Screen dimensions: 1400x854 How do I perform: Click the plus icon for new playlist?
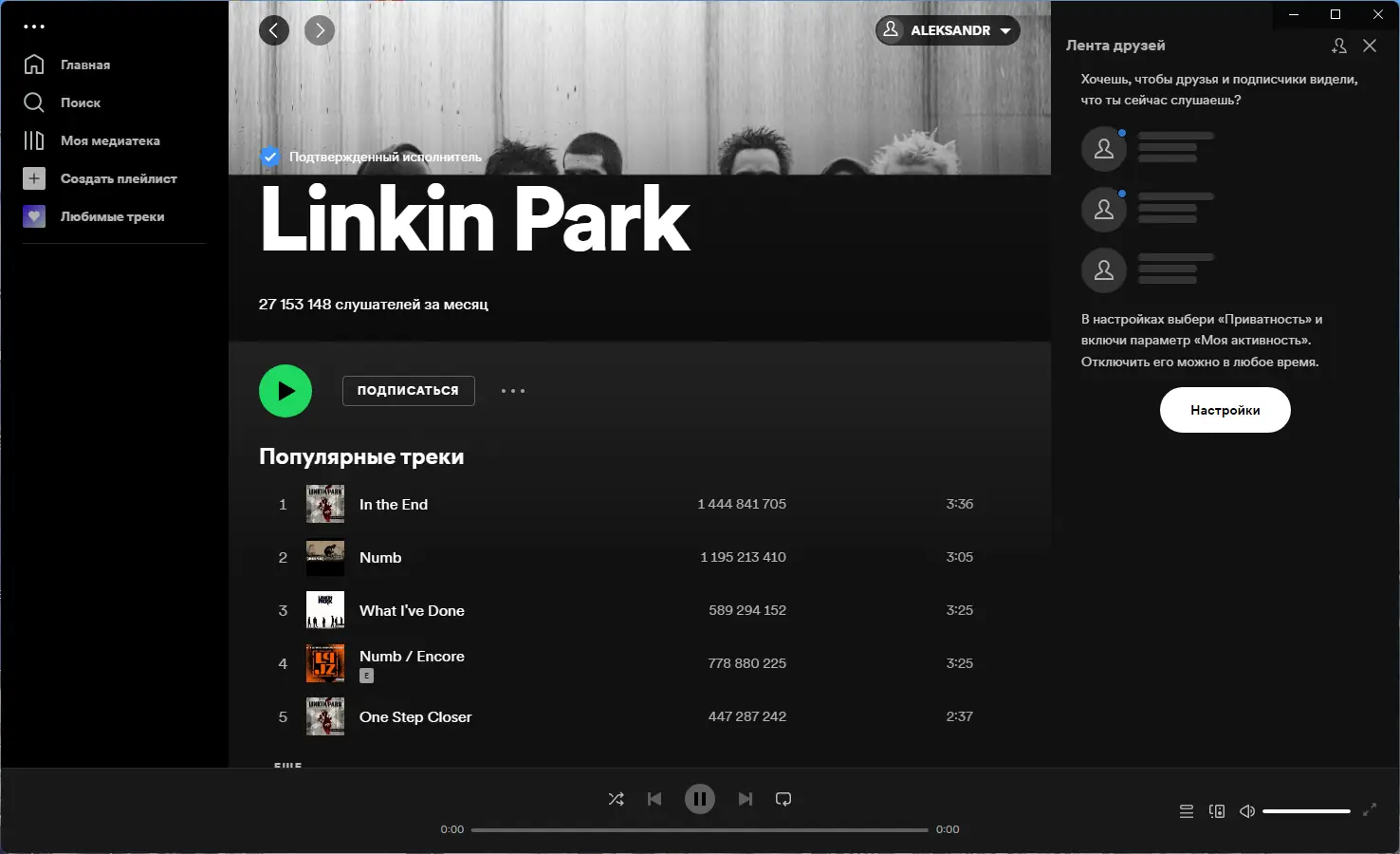(34, 178)
